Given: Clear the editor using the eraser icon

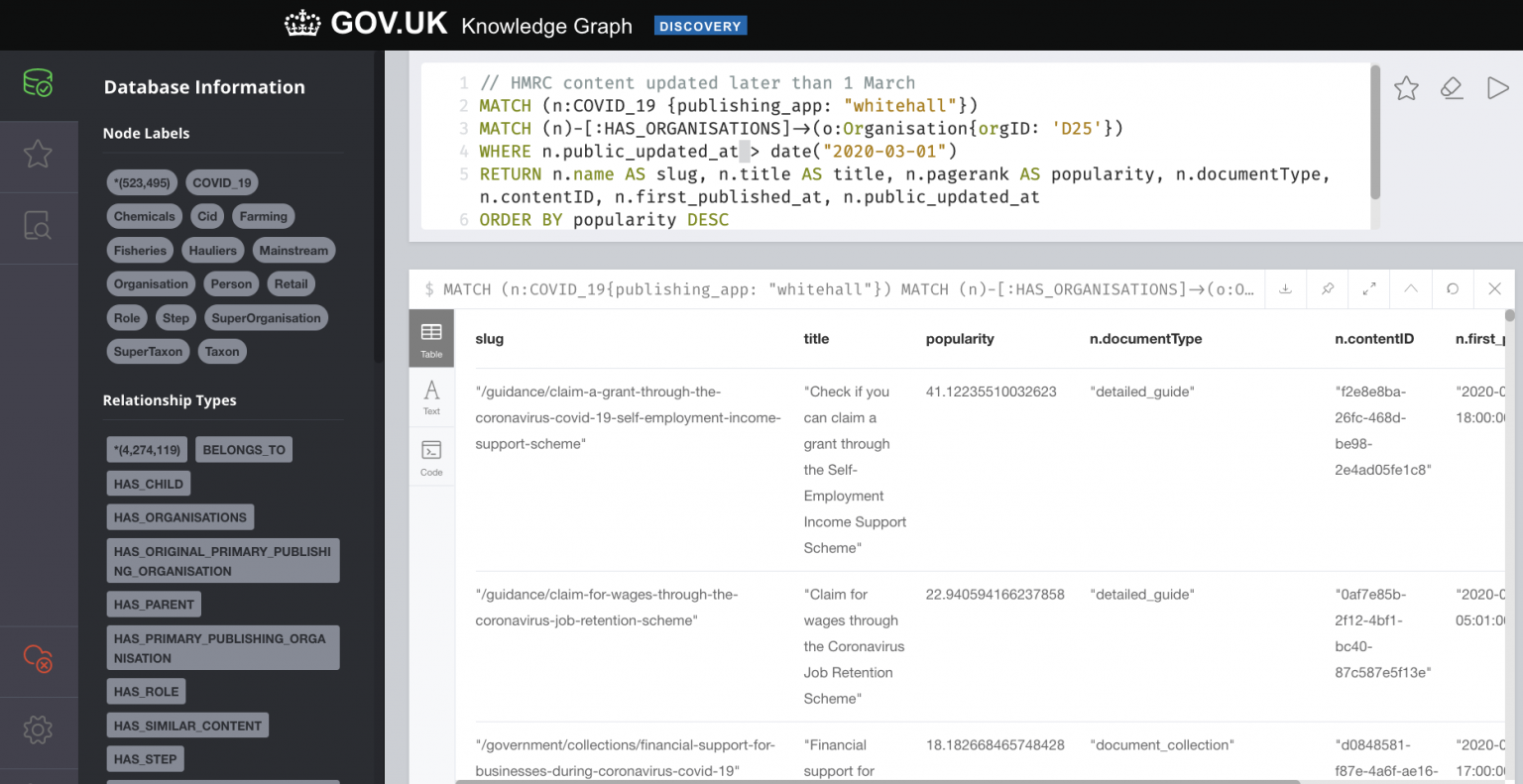Looking at the screenshot, I should (1452, 88).
